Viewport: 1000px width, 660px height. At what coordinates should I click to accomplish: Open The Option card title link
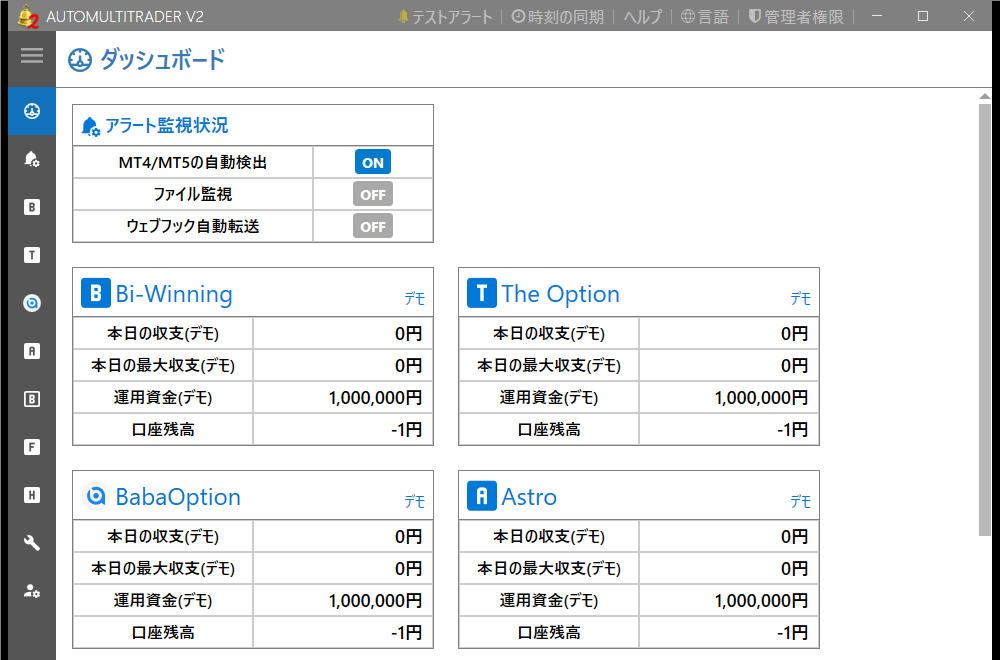coord(560,293)
